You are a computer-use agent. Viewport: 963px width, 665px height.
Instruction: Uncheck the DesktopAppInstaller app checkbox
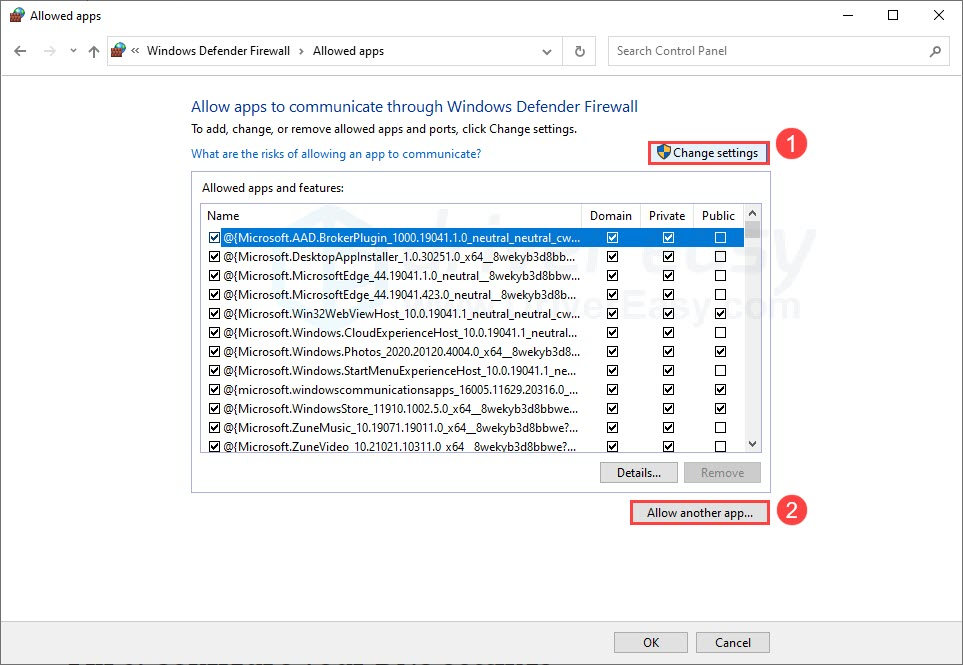tap(214, 257)
